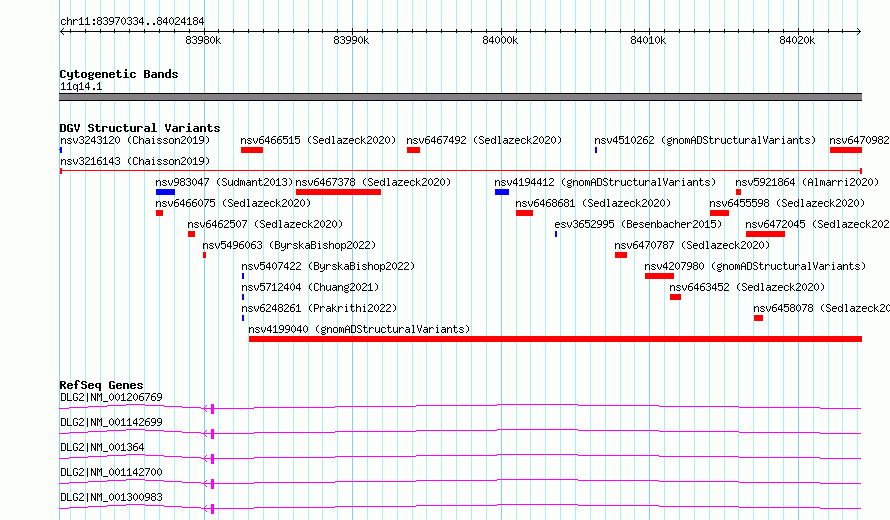Viewport: 890px width, 520px height.
Task: Open the DLG2|NM_001142699 transcript label
Action: pyautogui.click(x=111, y=422)
